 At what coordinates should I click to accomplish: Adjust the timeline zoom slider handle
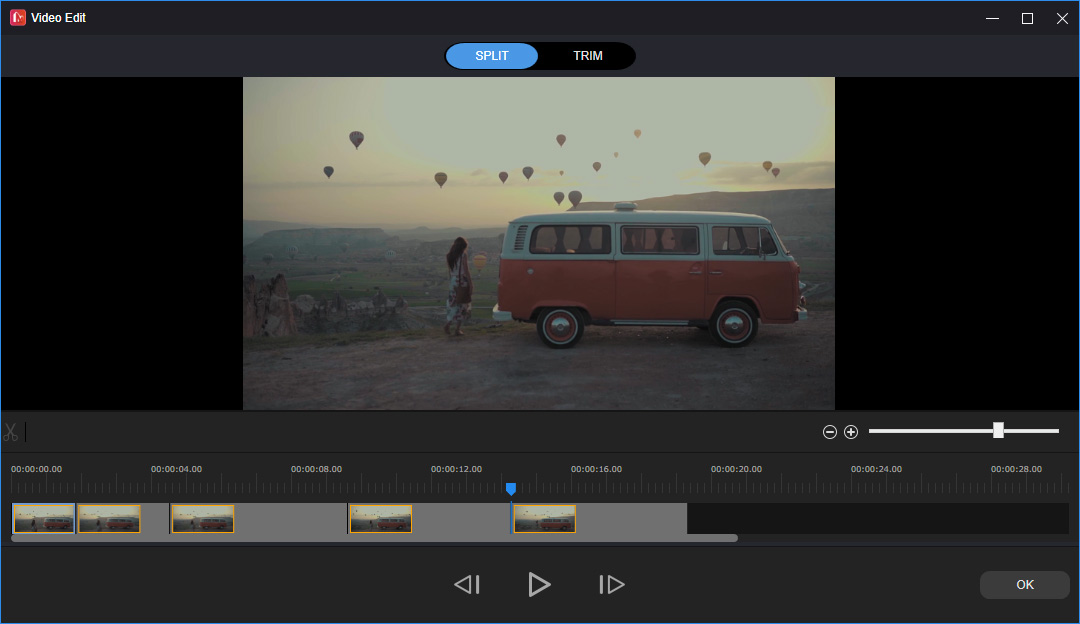tap(997, 429)
